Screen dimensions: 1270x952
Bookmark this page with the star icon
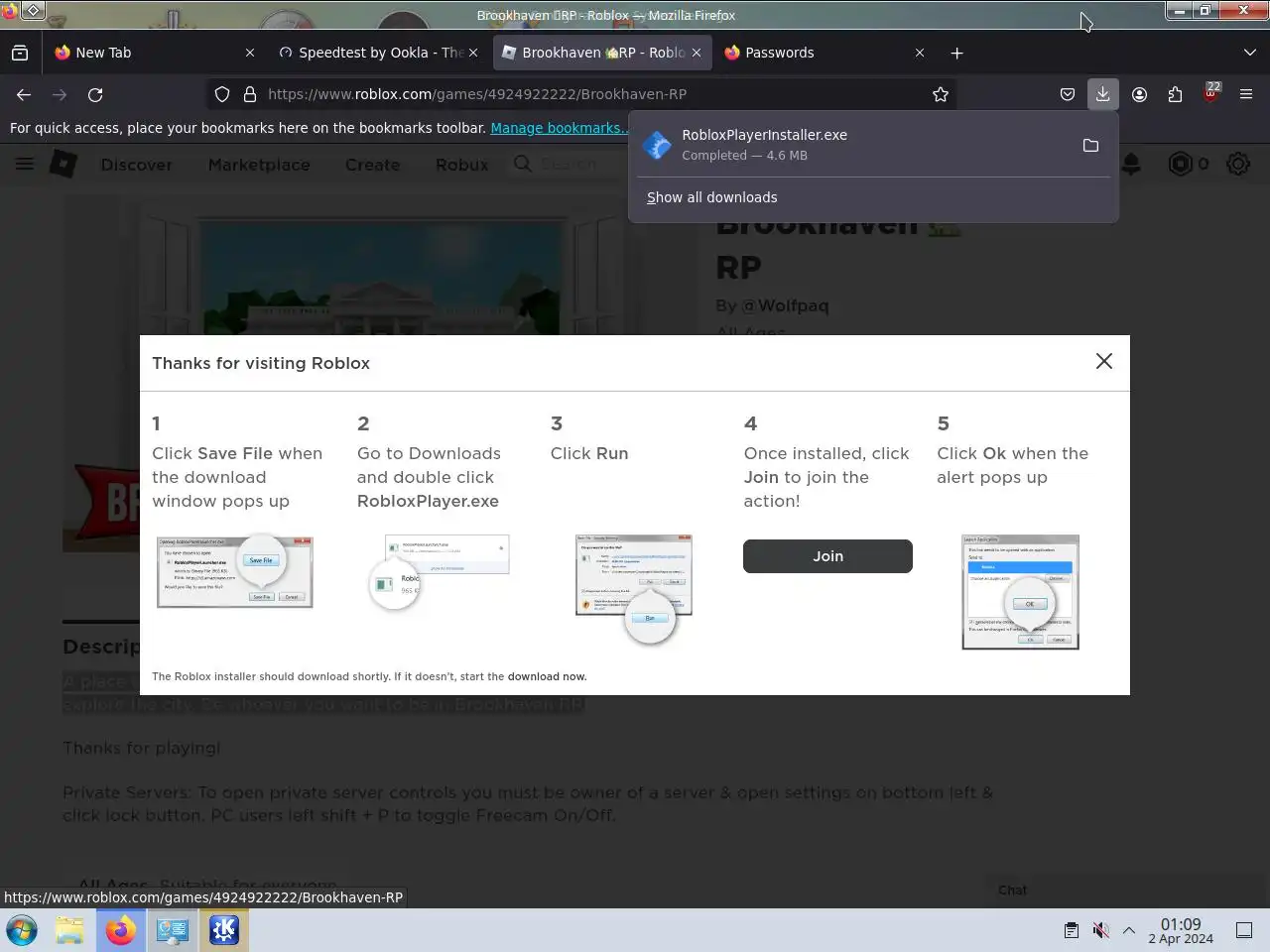941,94
